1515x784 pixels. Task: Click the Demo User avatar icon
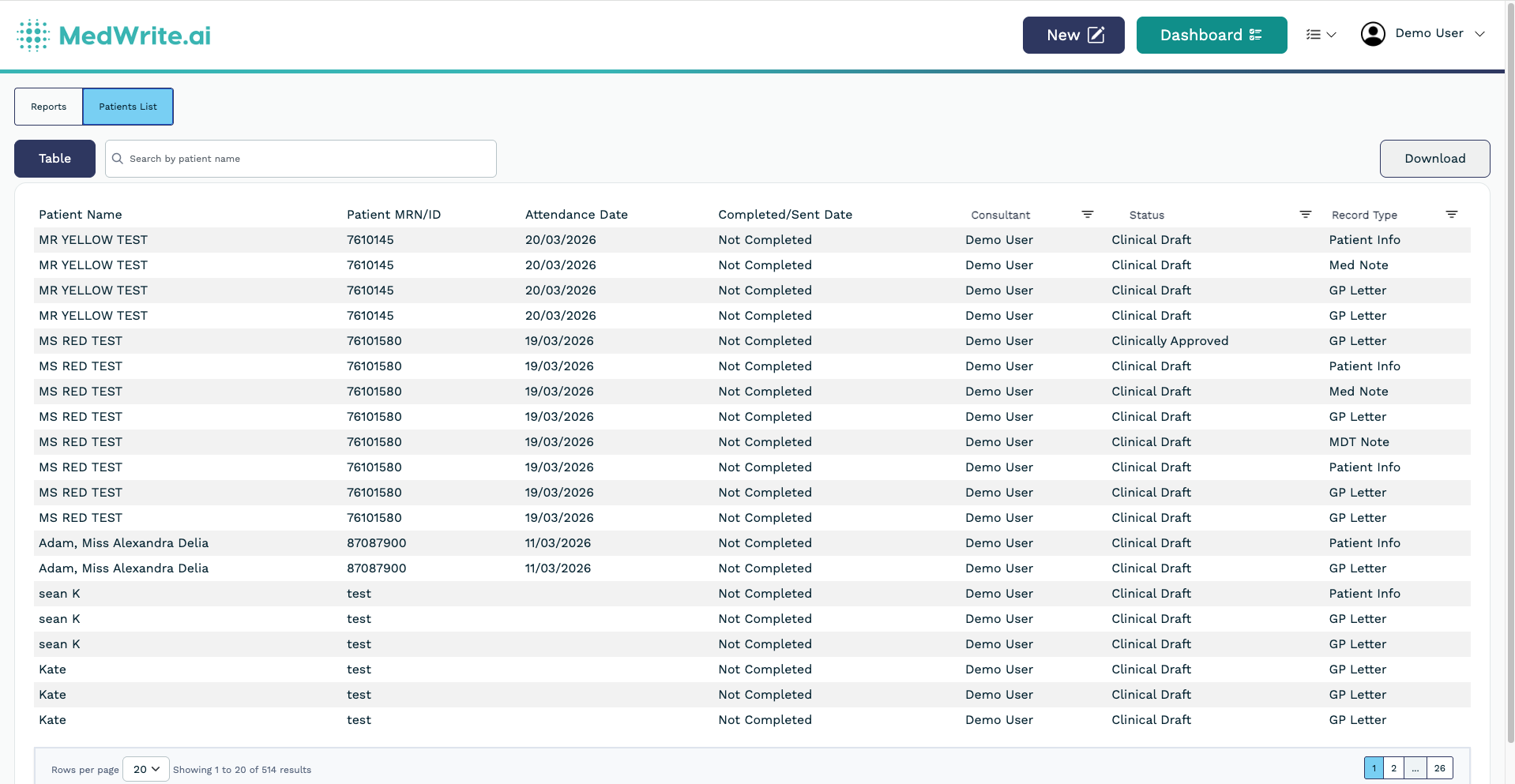click(1373, 34)
